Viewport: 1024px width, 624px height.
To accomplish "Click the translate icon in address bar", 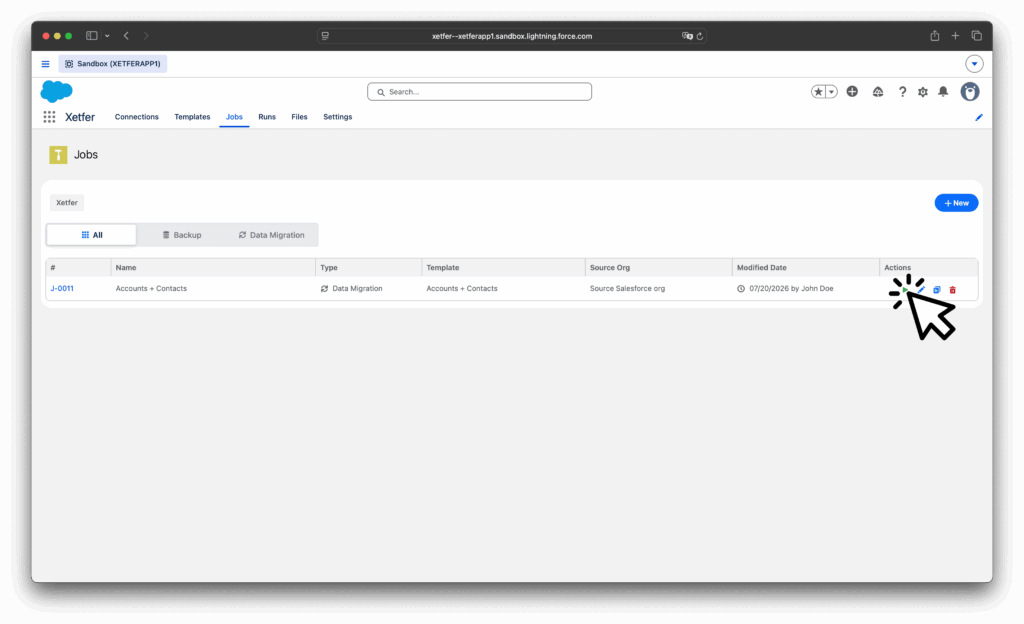I will click(687, 36).
